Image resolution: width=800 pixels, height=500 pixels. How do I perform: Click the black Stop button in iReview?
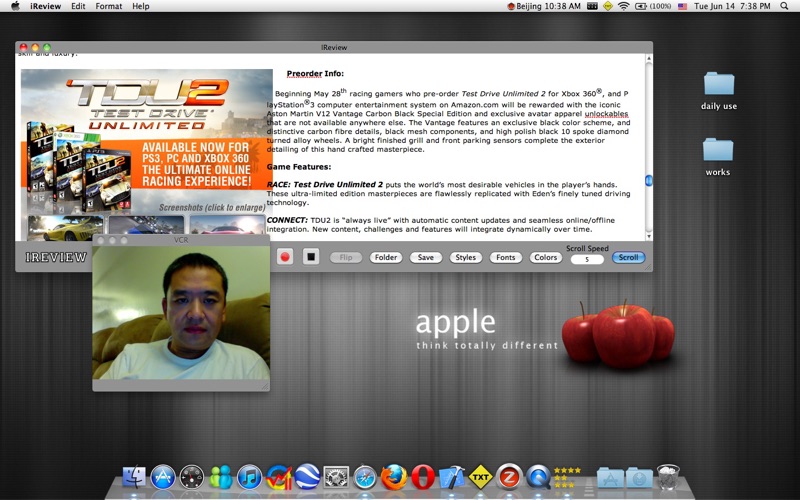click(x=311, y=257)
